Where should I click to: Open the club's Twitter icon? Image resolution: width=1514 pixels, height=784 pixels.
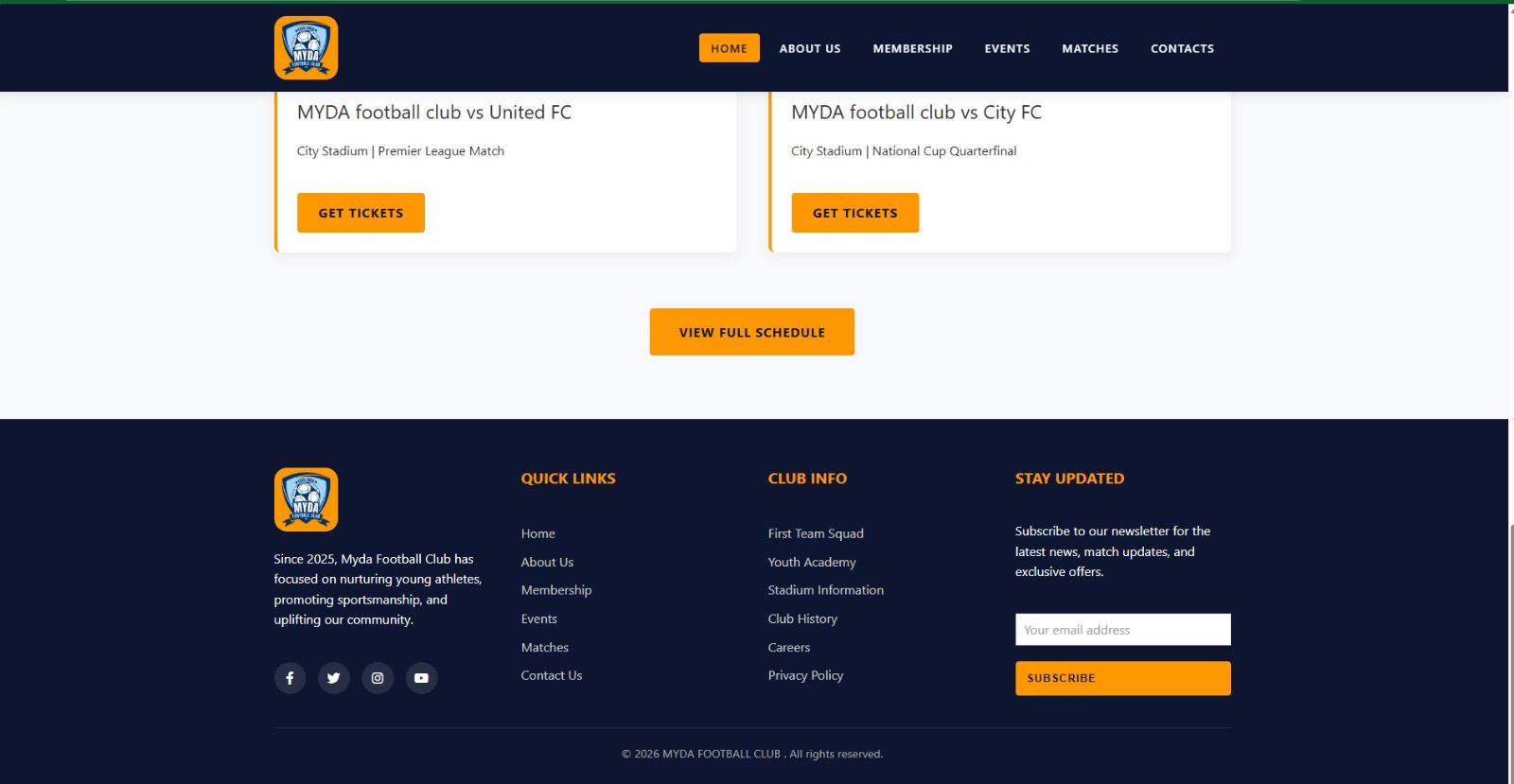click(334, 678)
